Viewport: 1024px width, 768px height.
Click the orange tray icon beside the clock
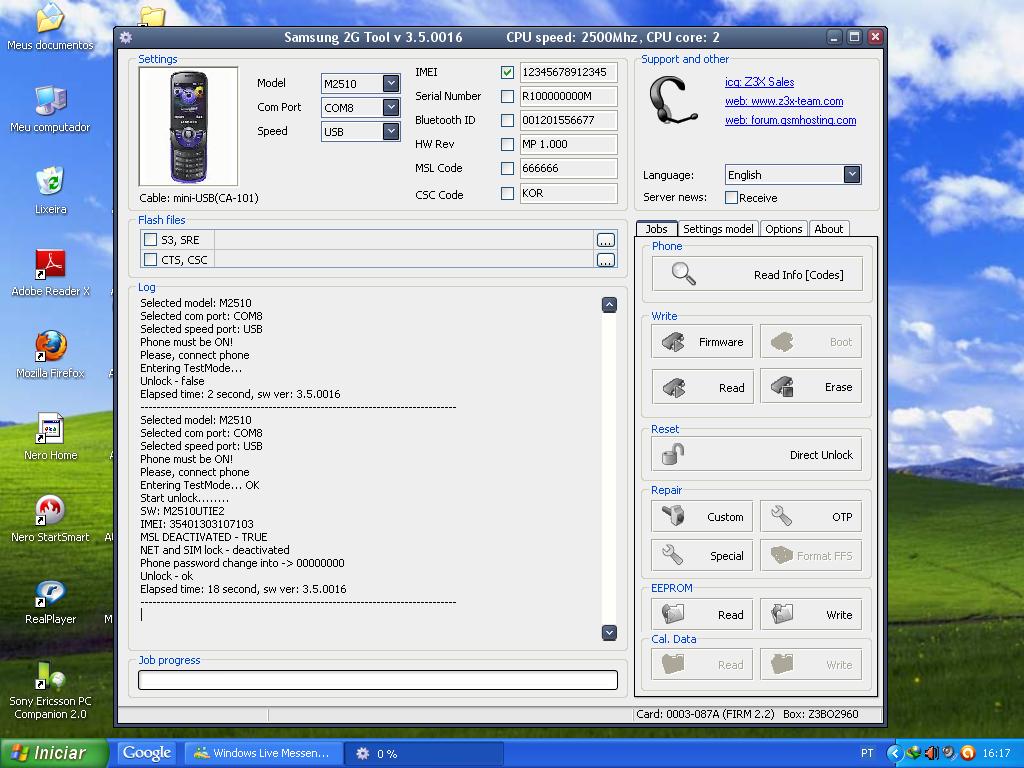pos(968,753)
